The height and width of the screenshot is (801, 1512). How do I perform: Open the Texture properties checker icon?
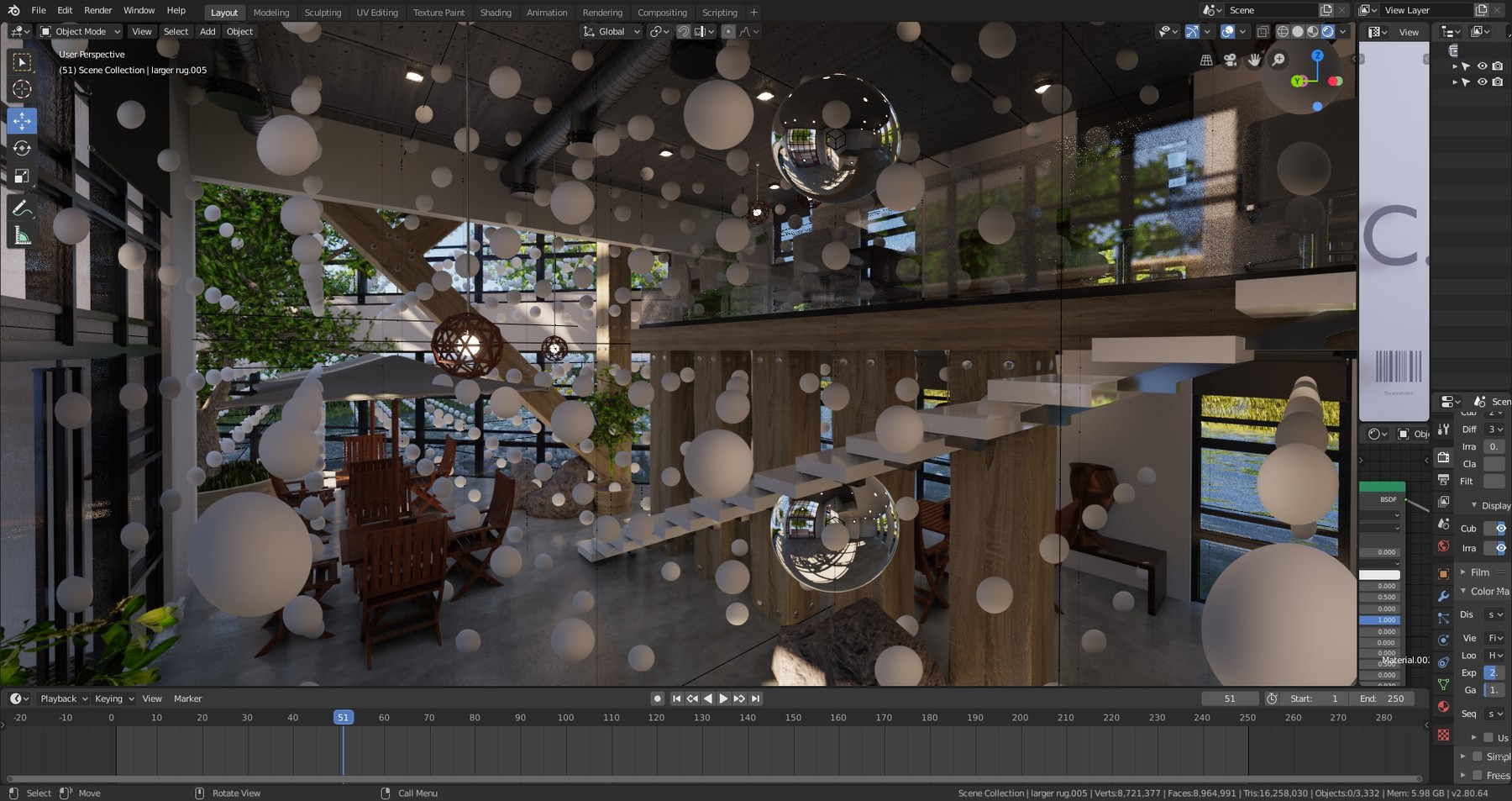click(1443, 735)
